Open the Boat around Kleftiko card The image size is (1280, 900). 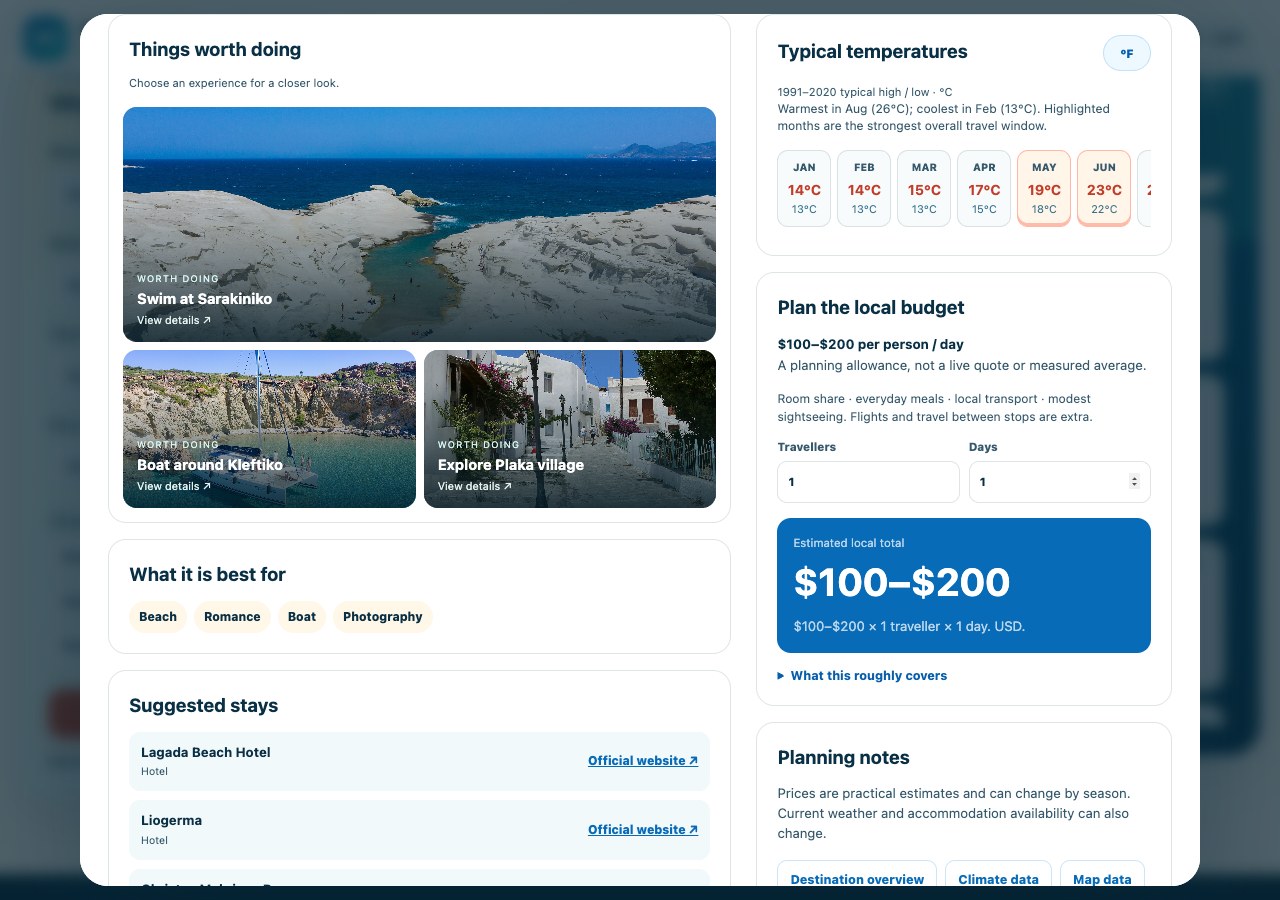269,429
